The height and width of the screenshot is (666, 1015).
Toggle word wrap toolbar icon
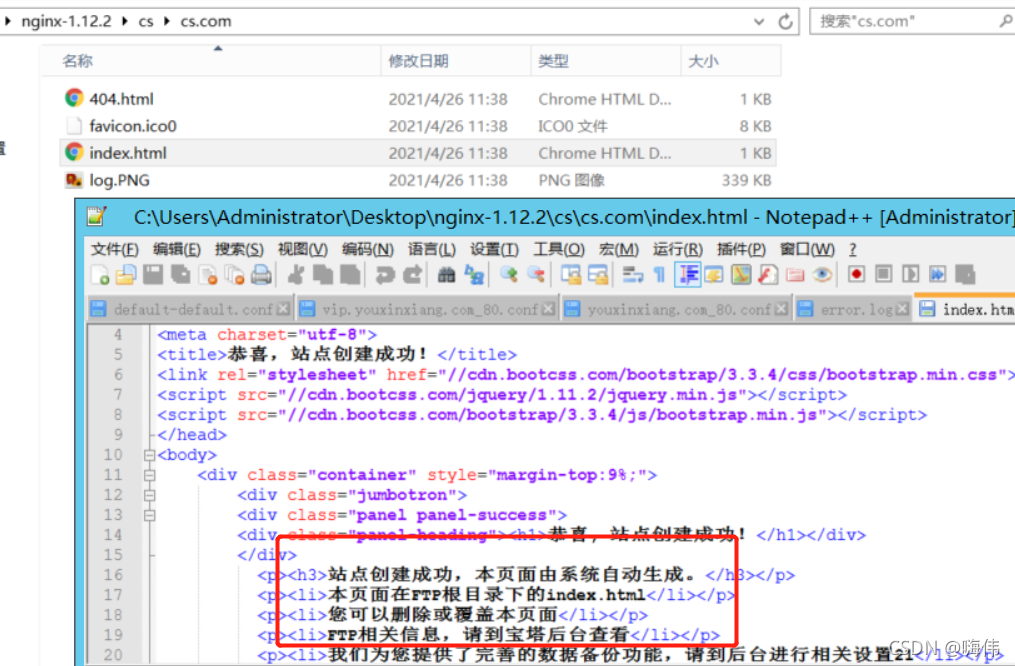(632, 275)
